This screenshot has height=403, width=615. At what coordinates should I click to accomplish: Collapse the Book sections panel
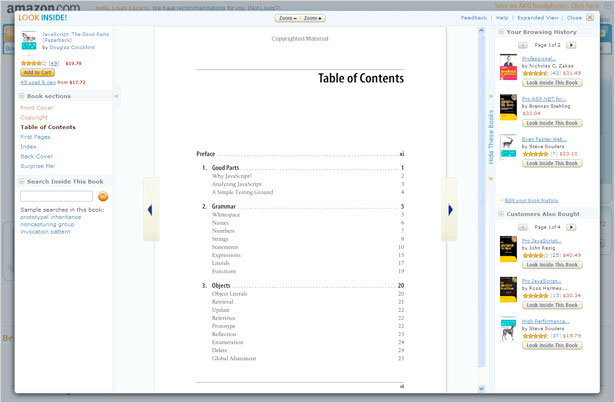(x=22, y=96)
